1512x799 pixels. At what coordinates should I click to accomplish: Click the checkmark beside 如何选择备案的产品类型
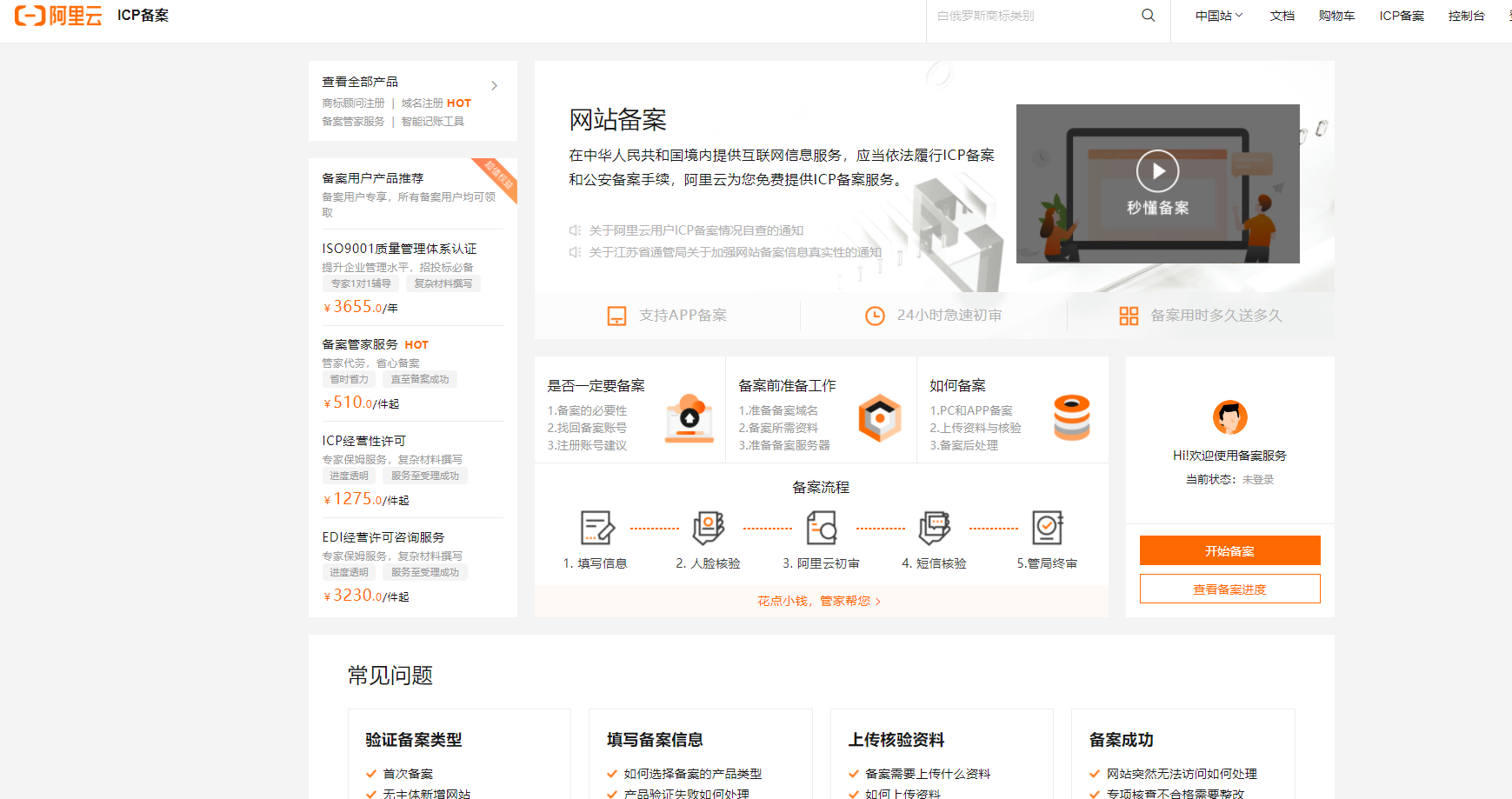point(612,774)
